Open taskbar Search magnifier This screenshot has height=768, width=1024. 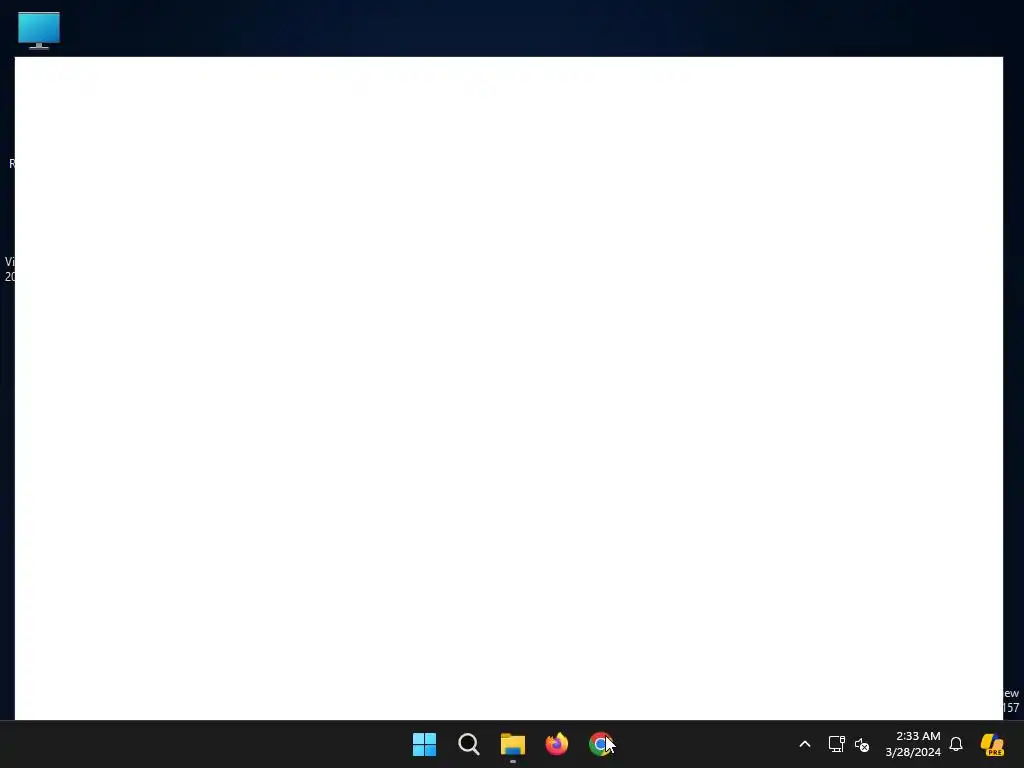coord(469,744)
